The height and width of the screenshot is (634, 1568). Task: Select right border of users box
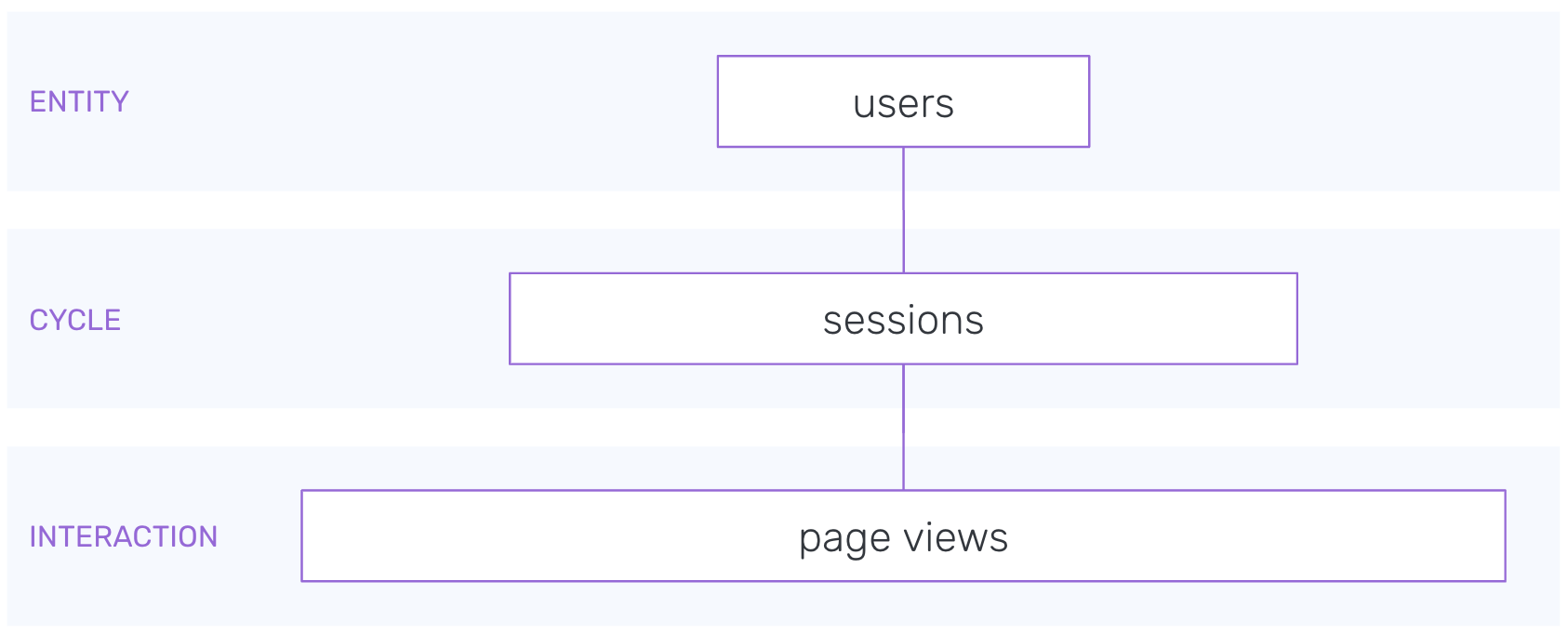[x=1089, y=102]
